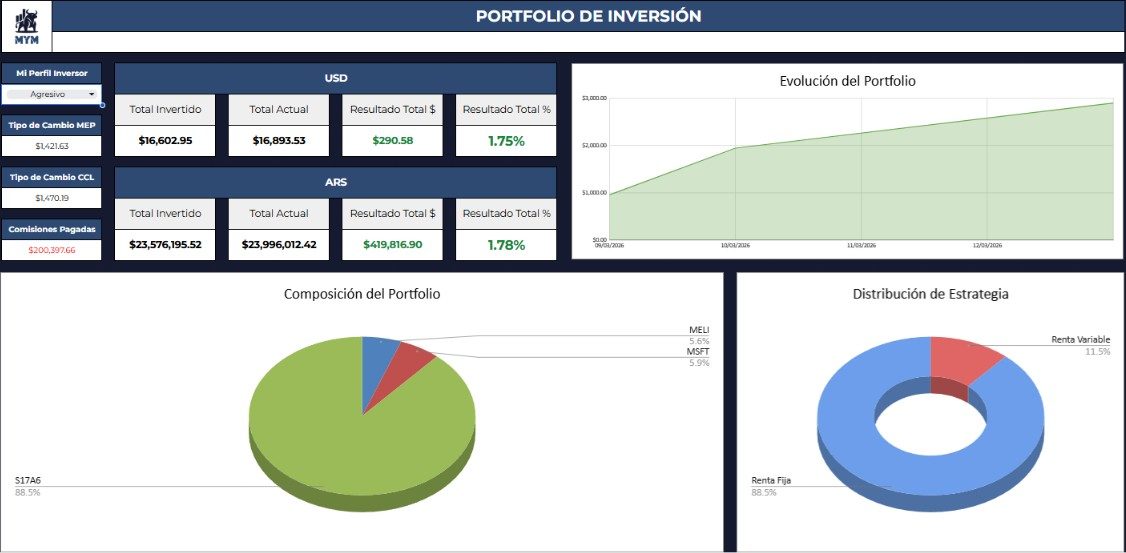
Task: Click the Renta Fija label
Action: pyautogui.click(x=771, y=480)
